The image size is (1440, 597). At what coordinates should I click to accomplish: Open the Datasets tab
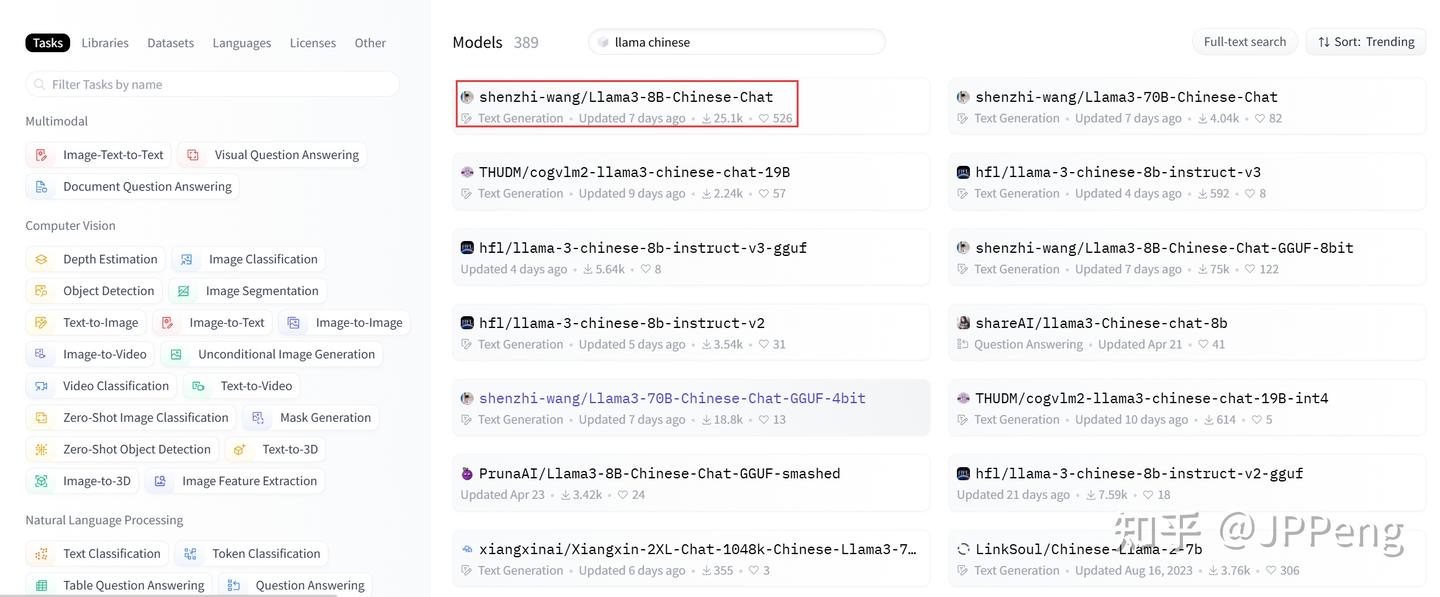pyautogui.click(x=171, y=43)
